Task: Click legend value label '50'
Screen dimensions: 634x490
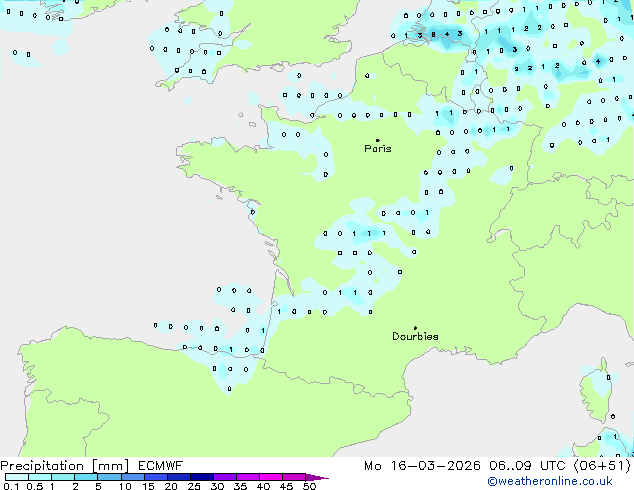Action: pyautogui.click(x=310, y=486)
